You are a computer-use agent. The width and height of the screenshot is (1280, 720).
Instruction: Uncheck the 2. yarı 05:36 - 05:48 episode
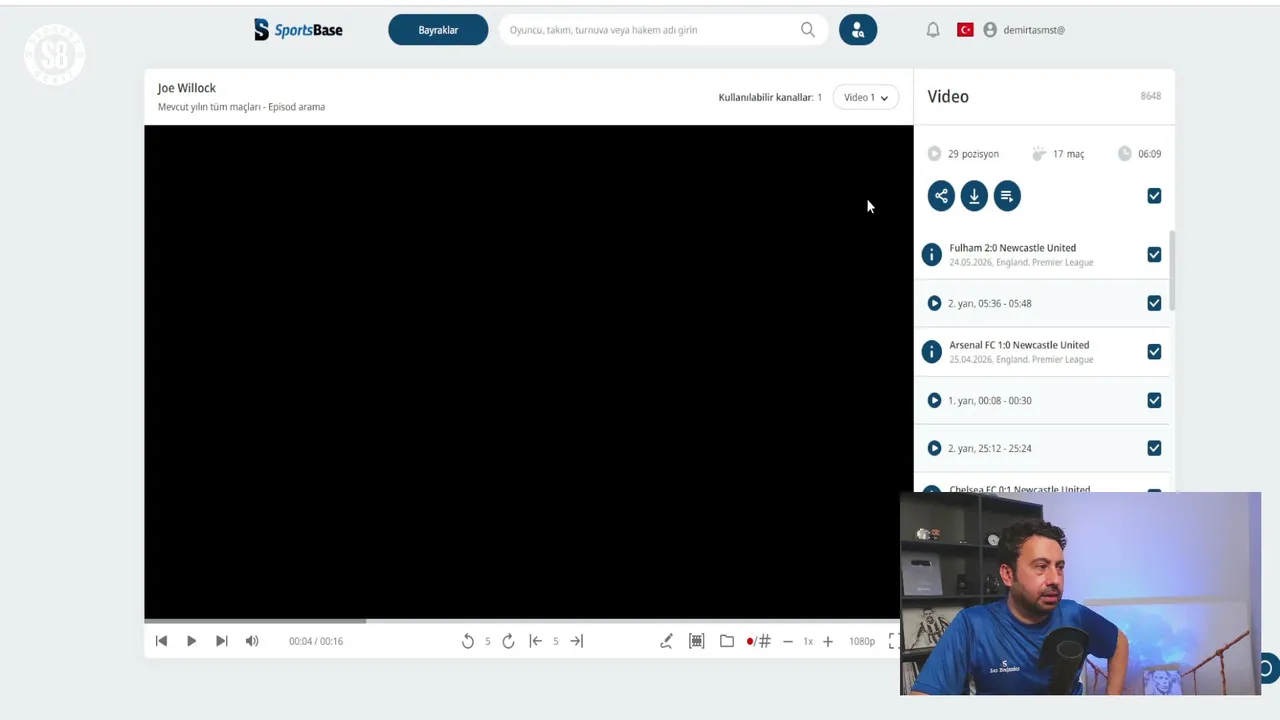tap(1154, 303)
